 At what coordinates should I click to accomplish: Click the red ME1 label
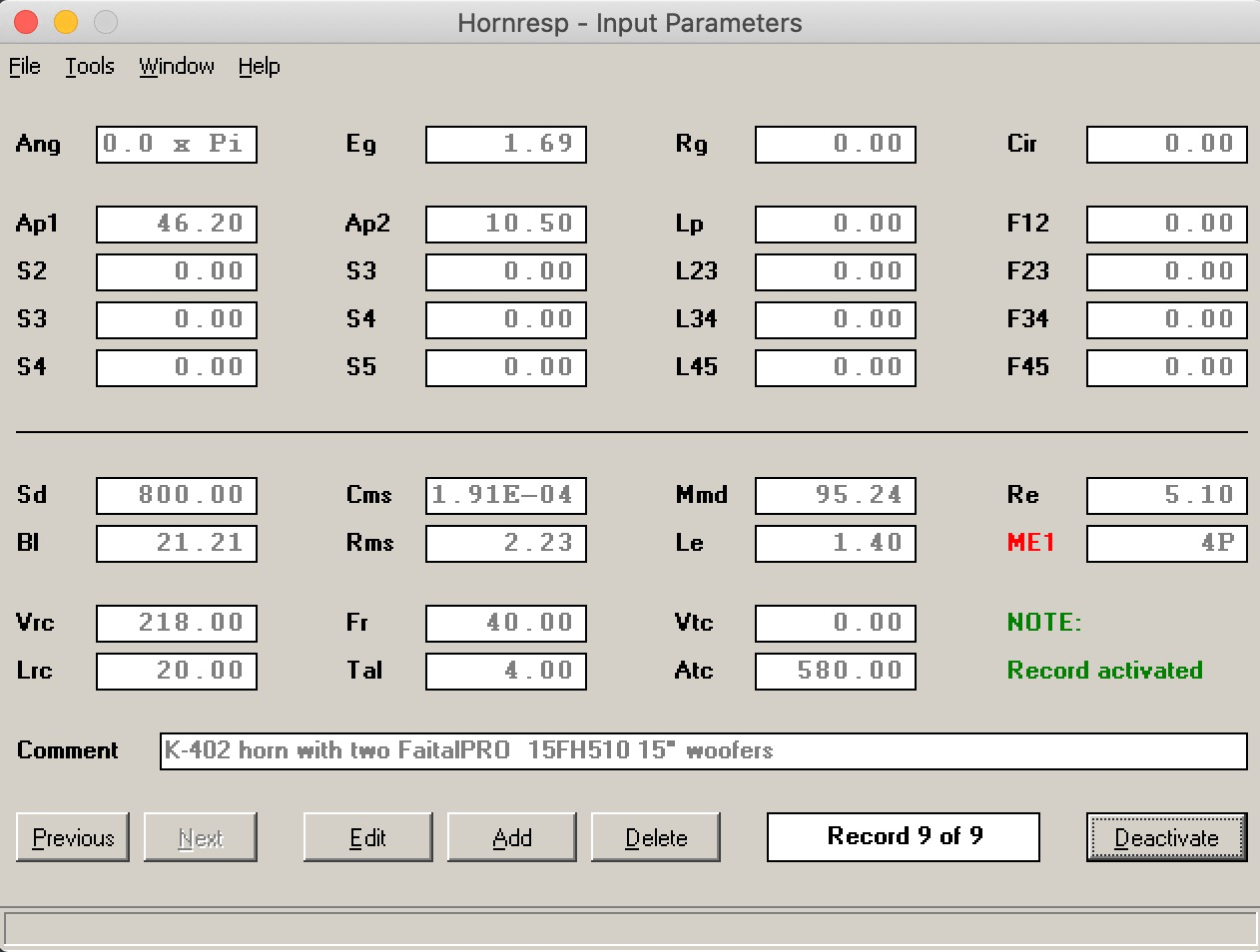1031,542
